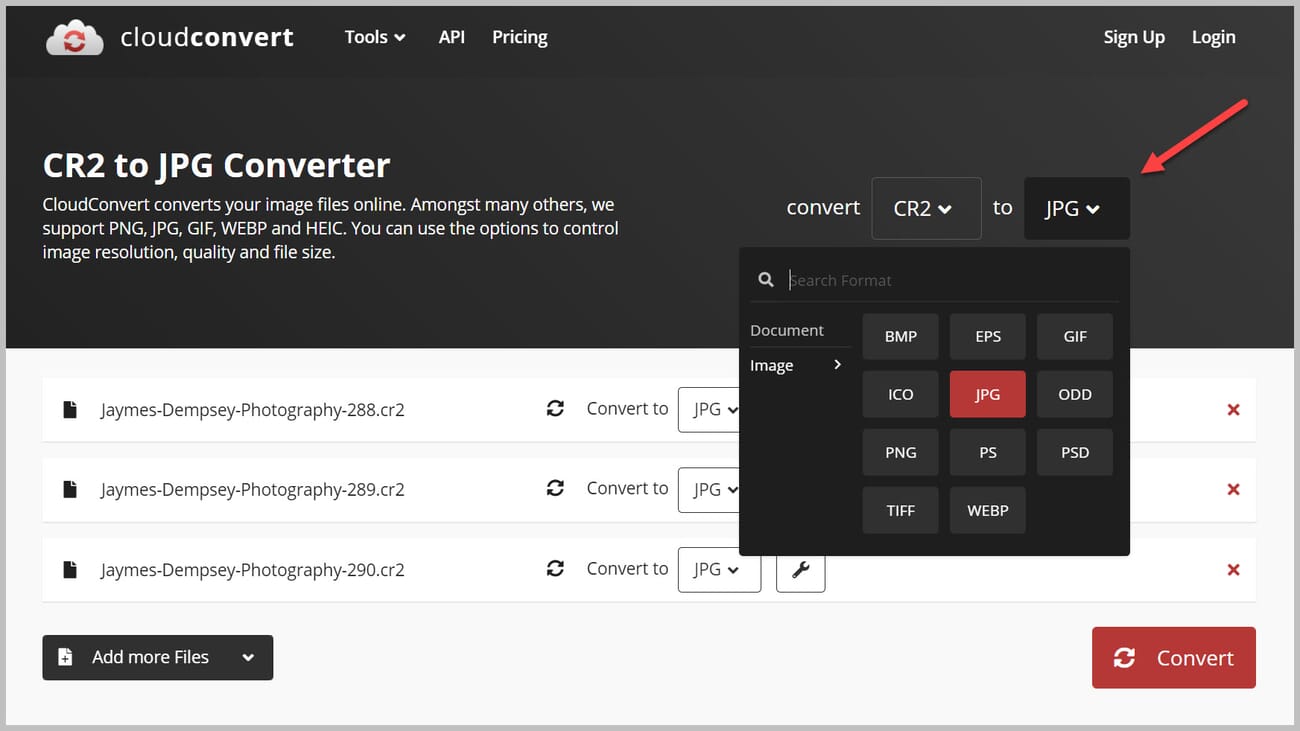
Task: Open the CR2 input format dropdown
Action: (925, 208)
